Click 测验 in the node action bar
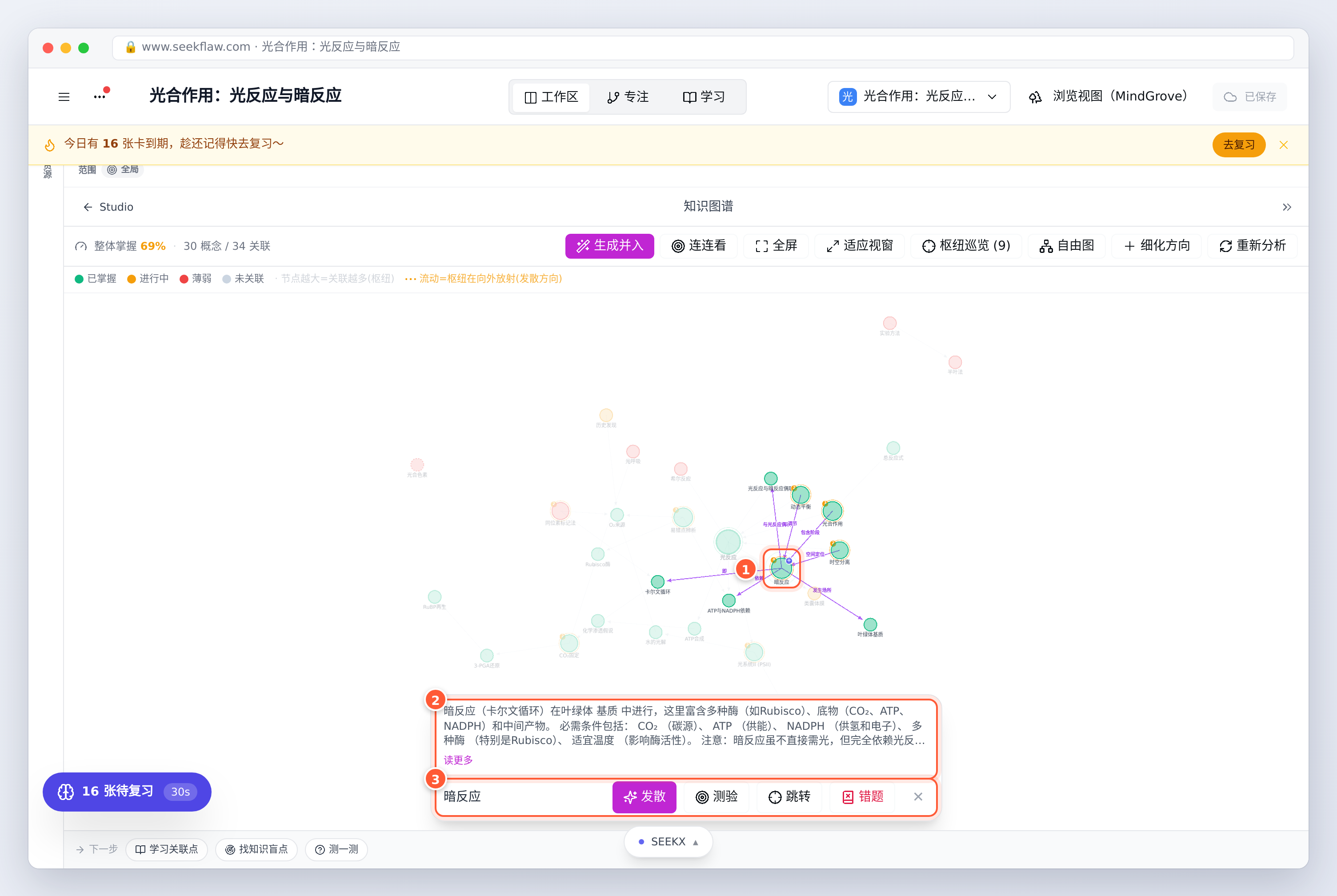 tap(717, 797)
